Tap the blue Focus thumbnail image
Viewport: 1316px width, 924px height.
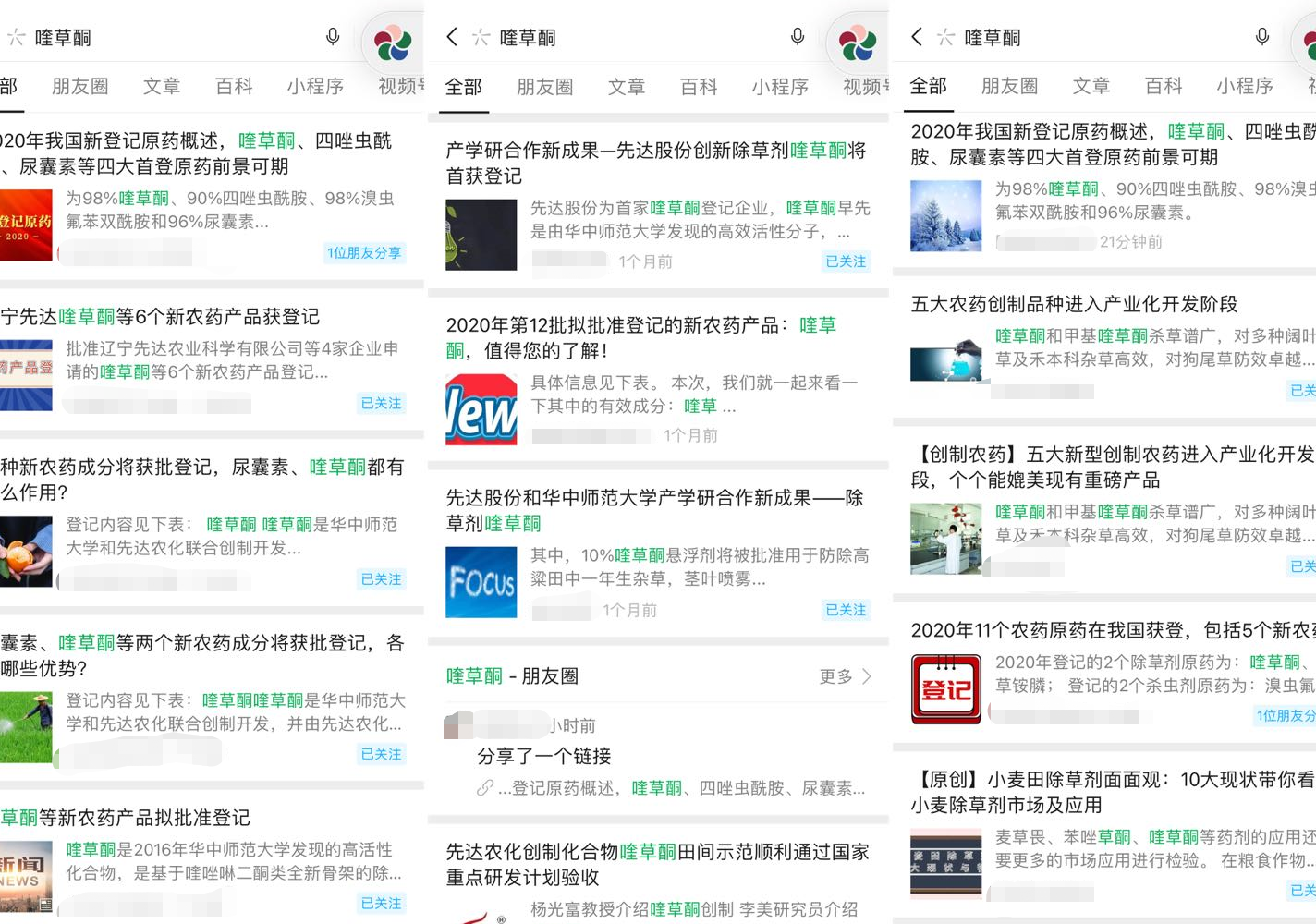point(481,582)
